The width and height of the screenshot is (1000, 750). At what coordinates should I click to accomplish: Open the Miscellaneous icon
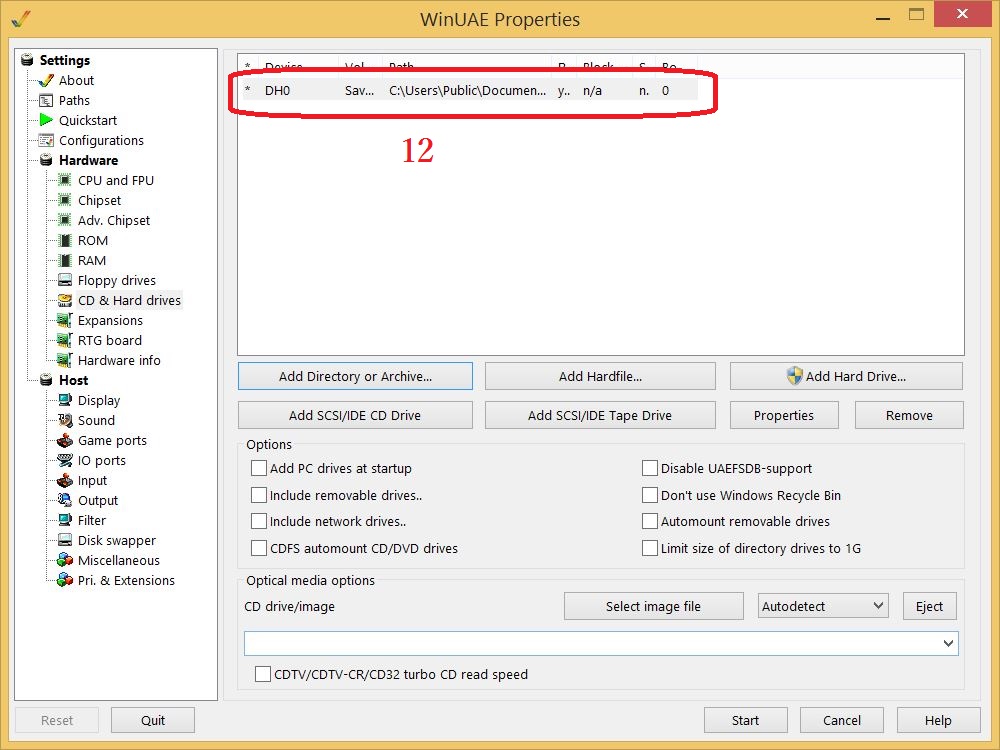coord(64,560)
